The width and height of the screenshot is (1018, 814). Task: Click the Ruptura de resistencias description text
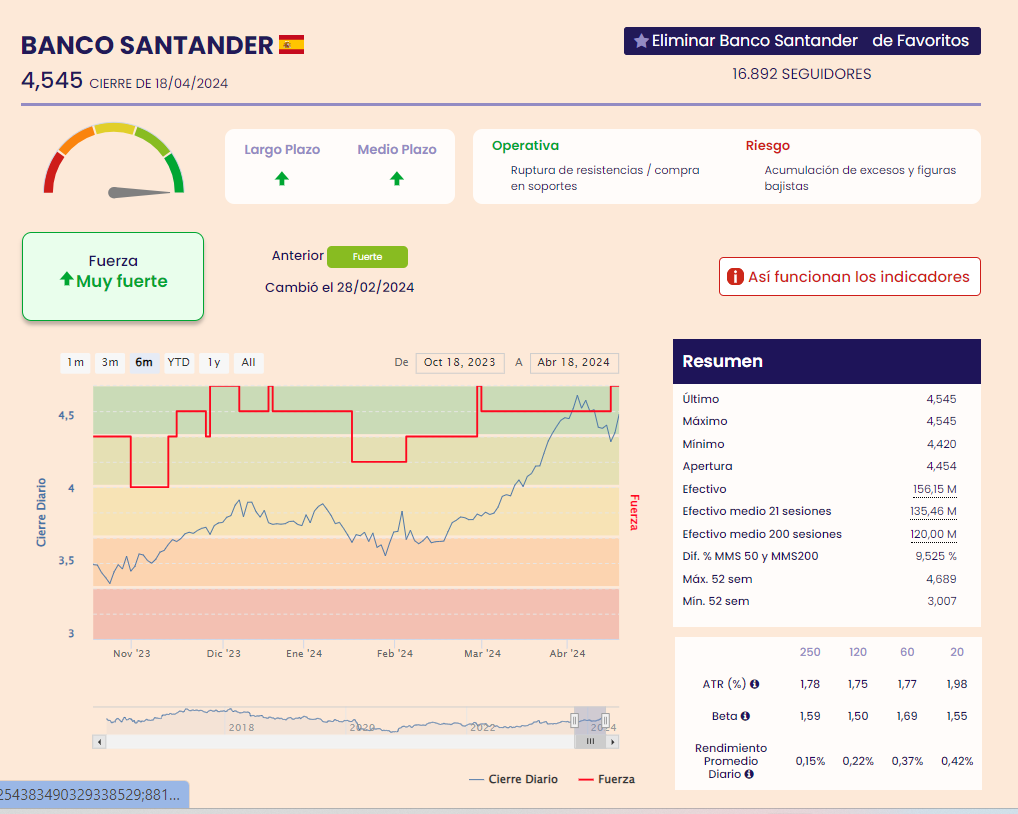click(x=604, y=178)
